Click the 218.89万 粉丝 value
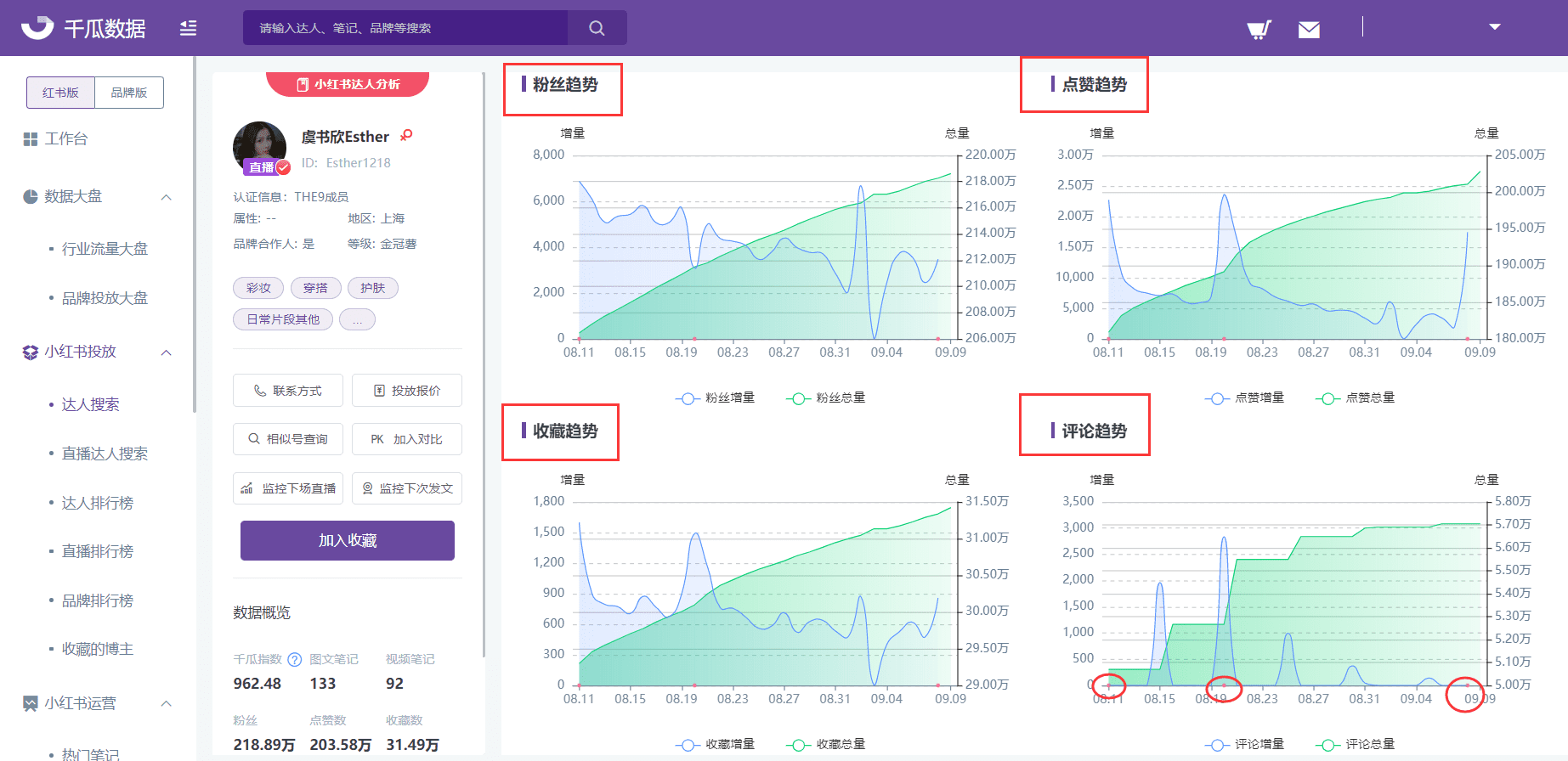 click(x=264, y=745)
